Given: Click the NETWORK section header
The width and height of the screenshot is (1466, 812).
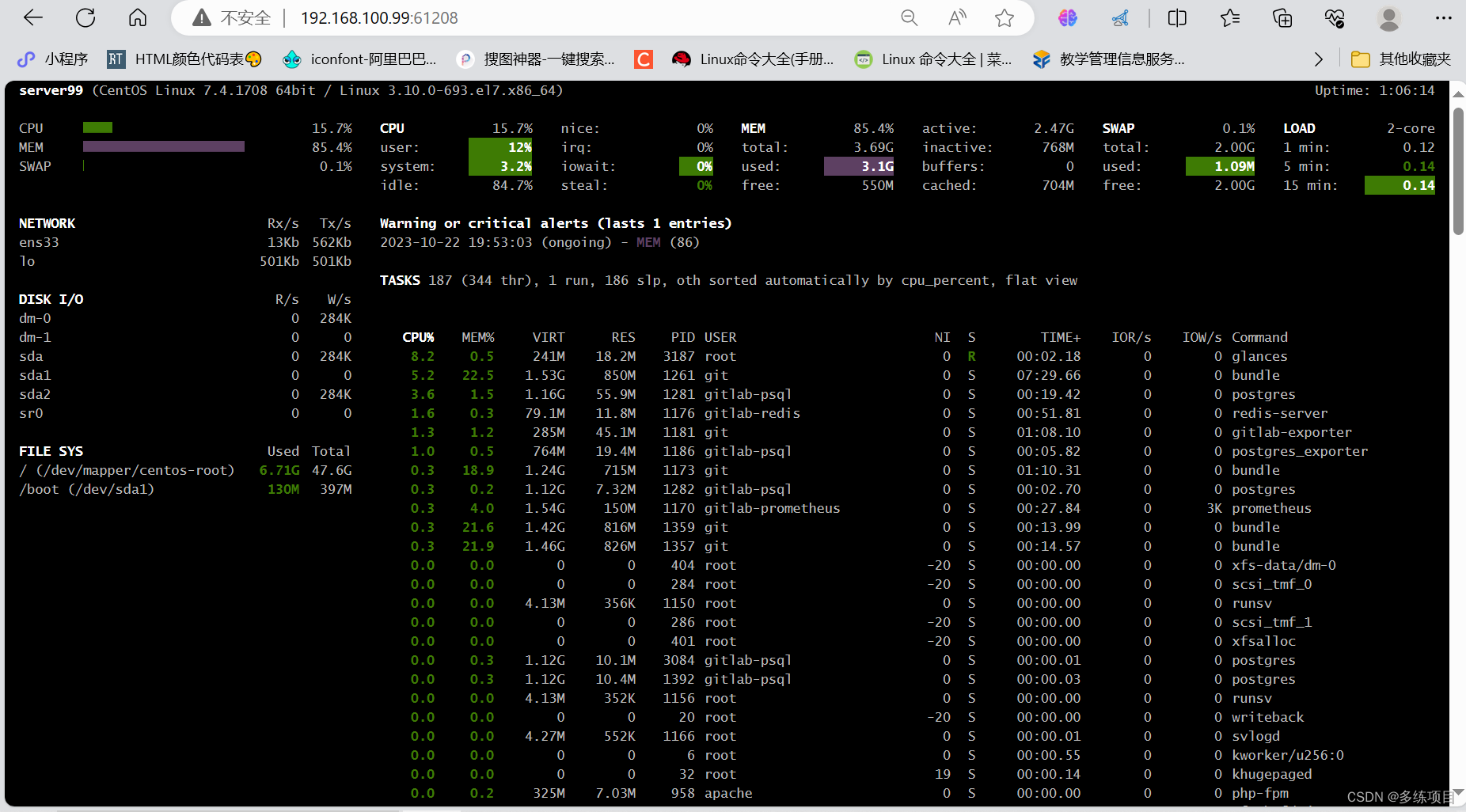Looking at the screenshot, I should [47, 223].
